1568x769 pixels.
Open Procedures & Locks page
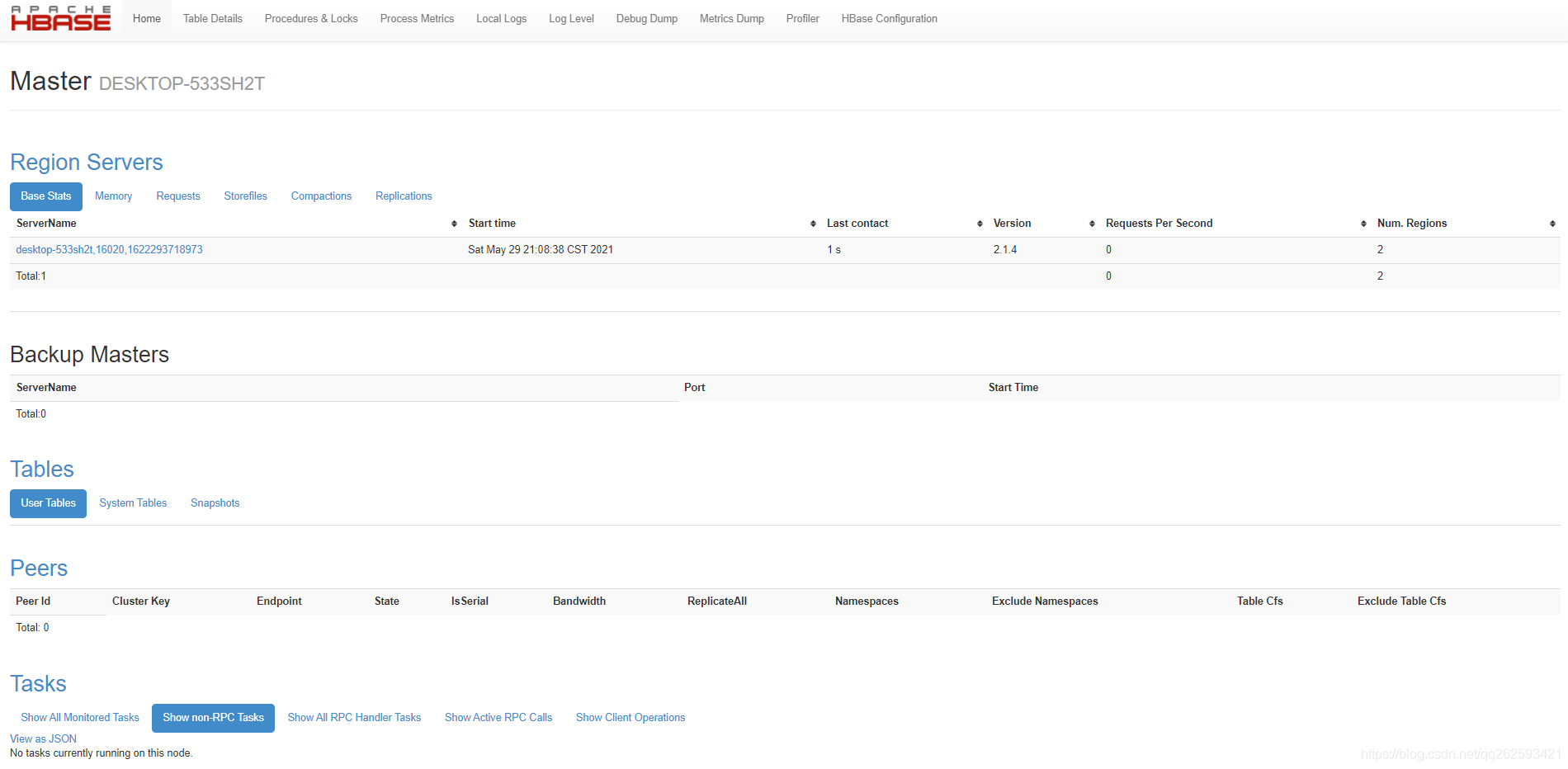pos(311,19)
